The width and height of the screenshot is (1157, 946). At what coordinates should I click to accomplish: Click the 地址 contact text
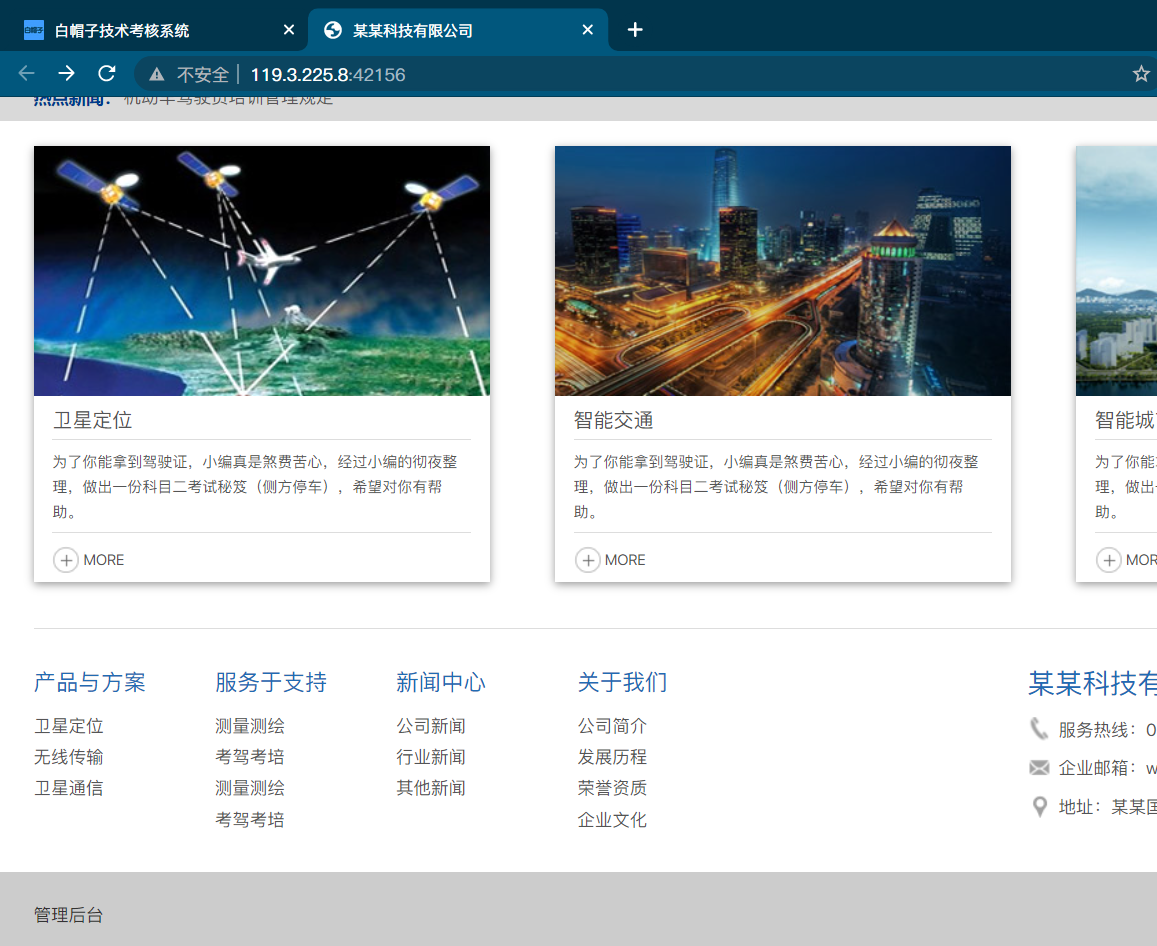tap(1108, 807)
